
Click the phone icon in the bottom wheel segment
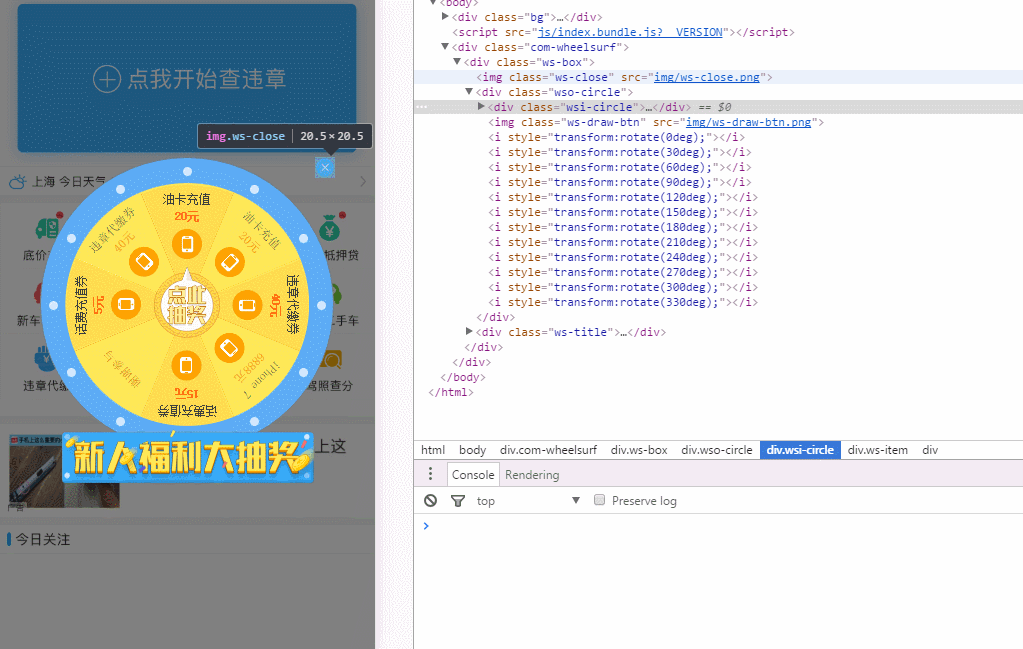tap(187, 365)
